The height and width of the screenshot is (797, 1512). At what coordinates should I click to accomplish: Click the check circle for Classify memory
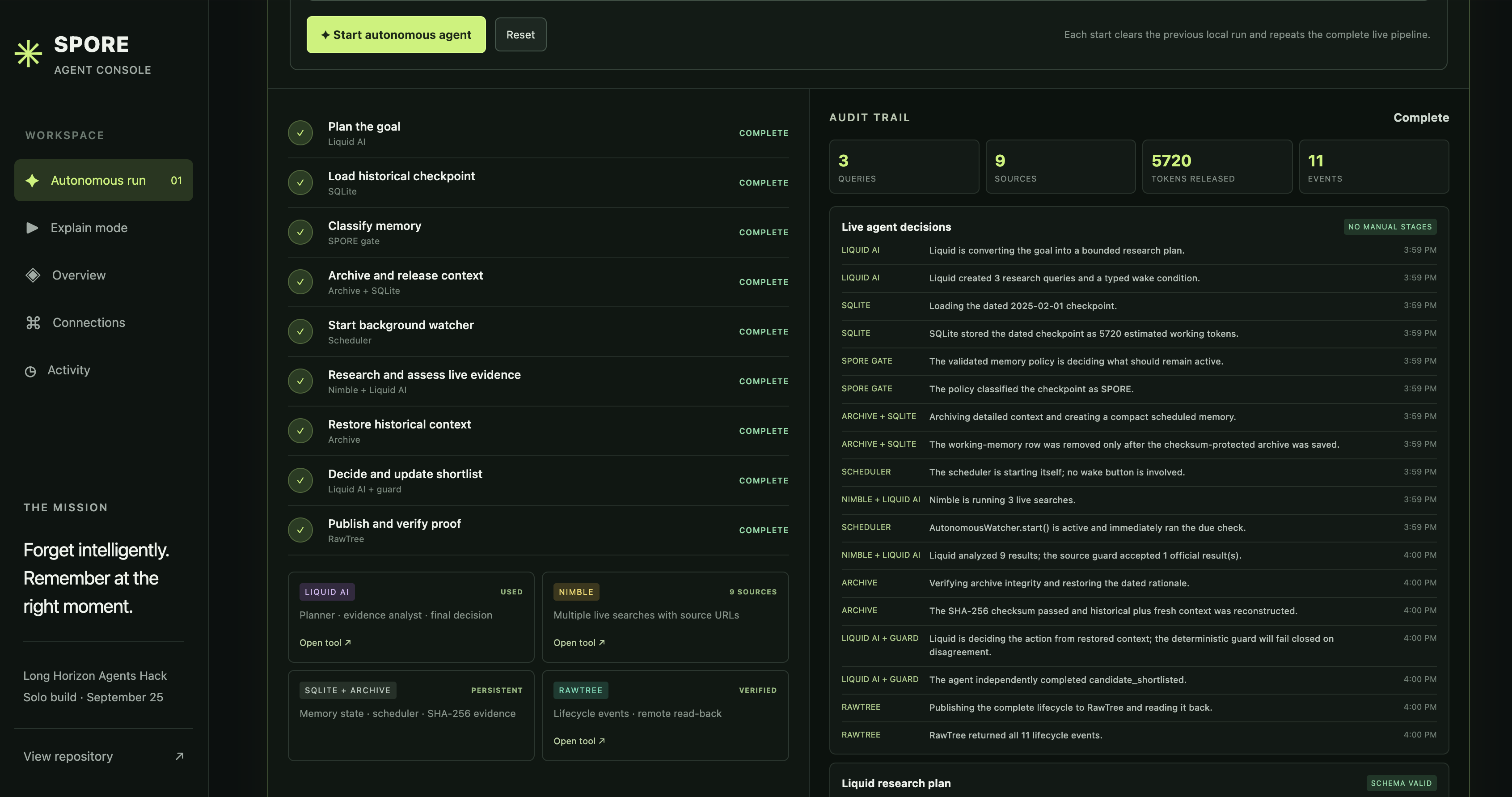300,232
